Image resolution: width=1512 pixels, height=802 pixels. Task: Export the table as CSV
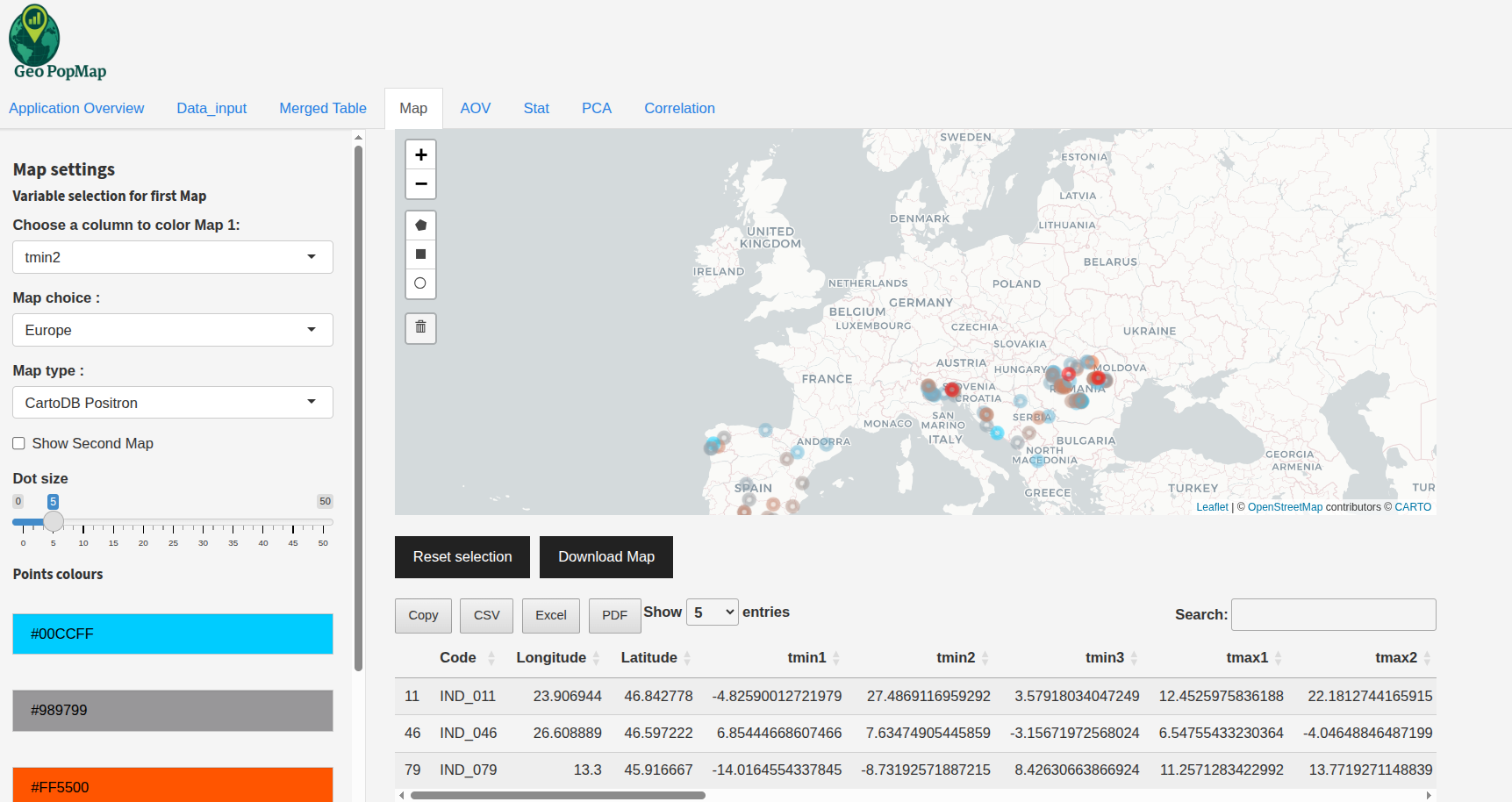487,616
